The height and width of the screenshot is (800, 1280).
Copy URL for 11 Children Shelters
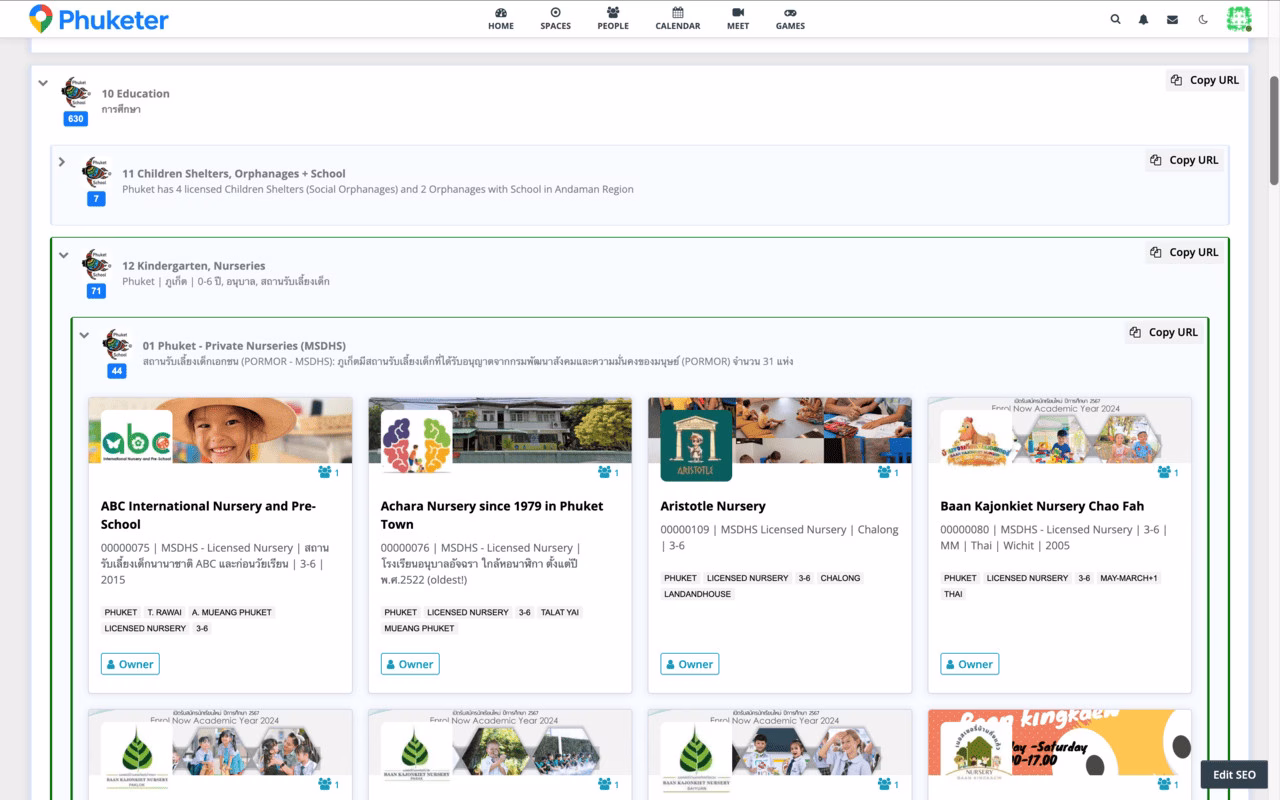click(1185, 160)
